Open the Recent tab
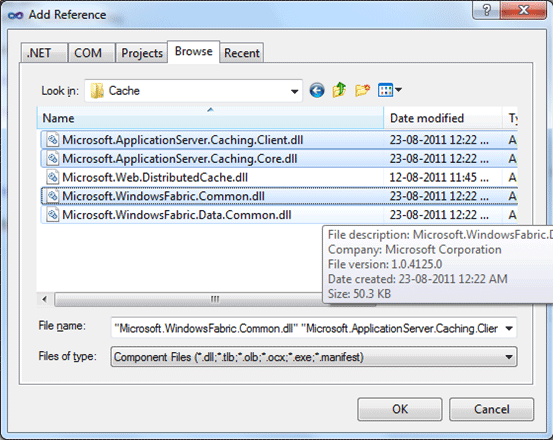Viewport: 553px width, 440px height. 242,53
